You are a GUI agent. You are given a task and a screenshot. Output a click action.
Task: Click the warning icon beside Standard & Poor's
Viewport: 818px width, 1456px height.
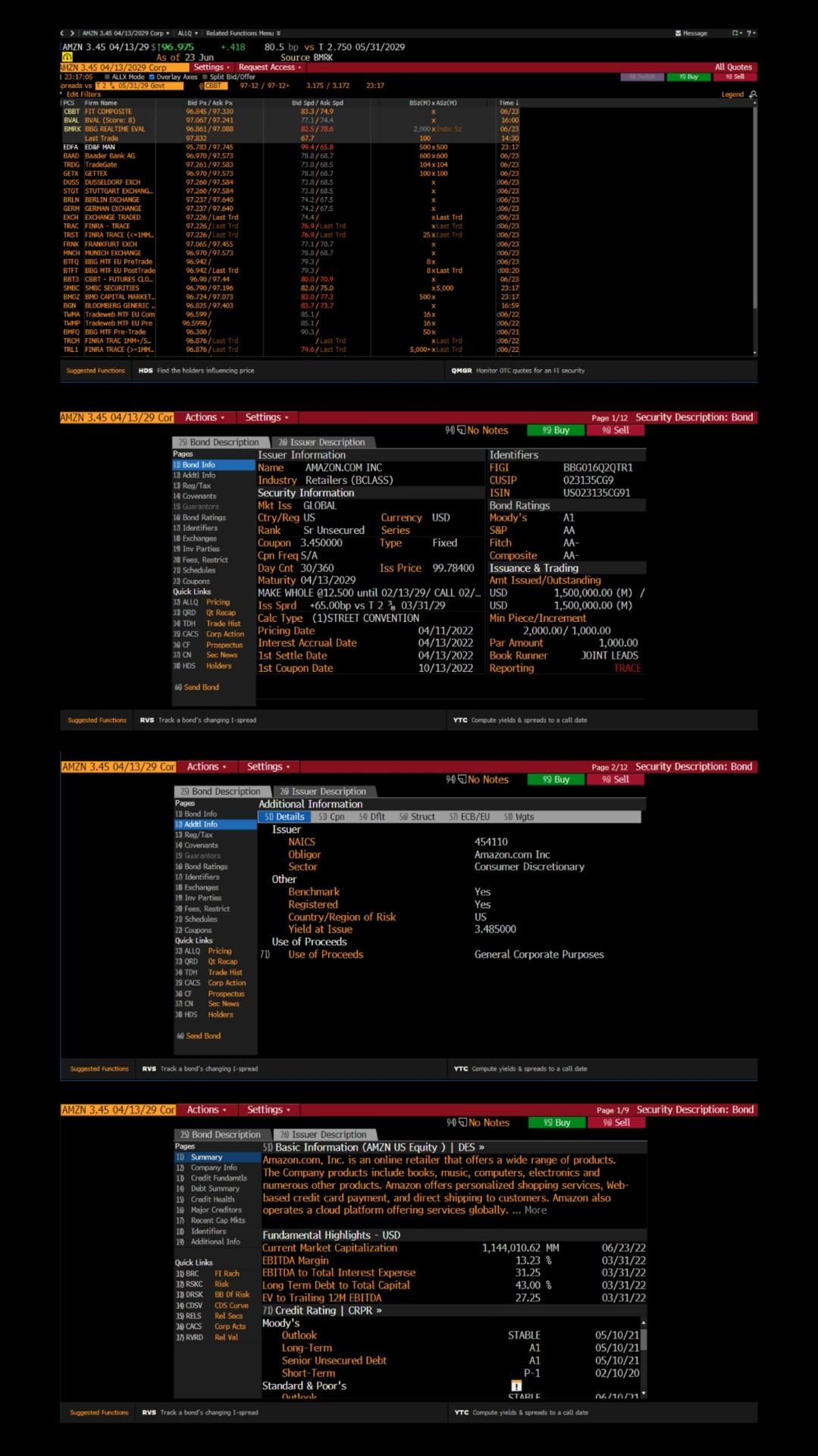(x=516, y=1385)
